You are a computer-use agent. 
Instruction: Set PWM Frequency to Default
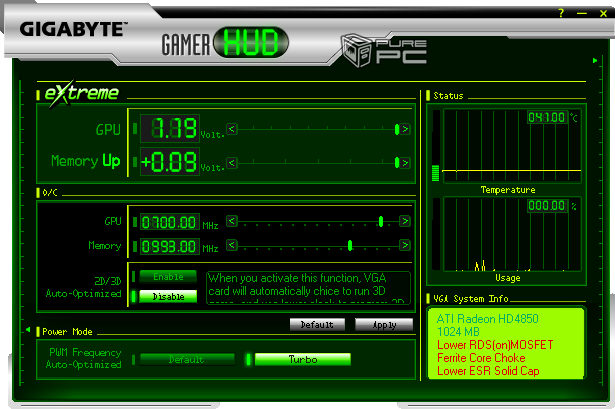click(x=187, y=359)
